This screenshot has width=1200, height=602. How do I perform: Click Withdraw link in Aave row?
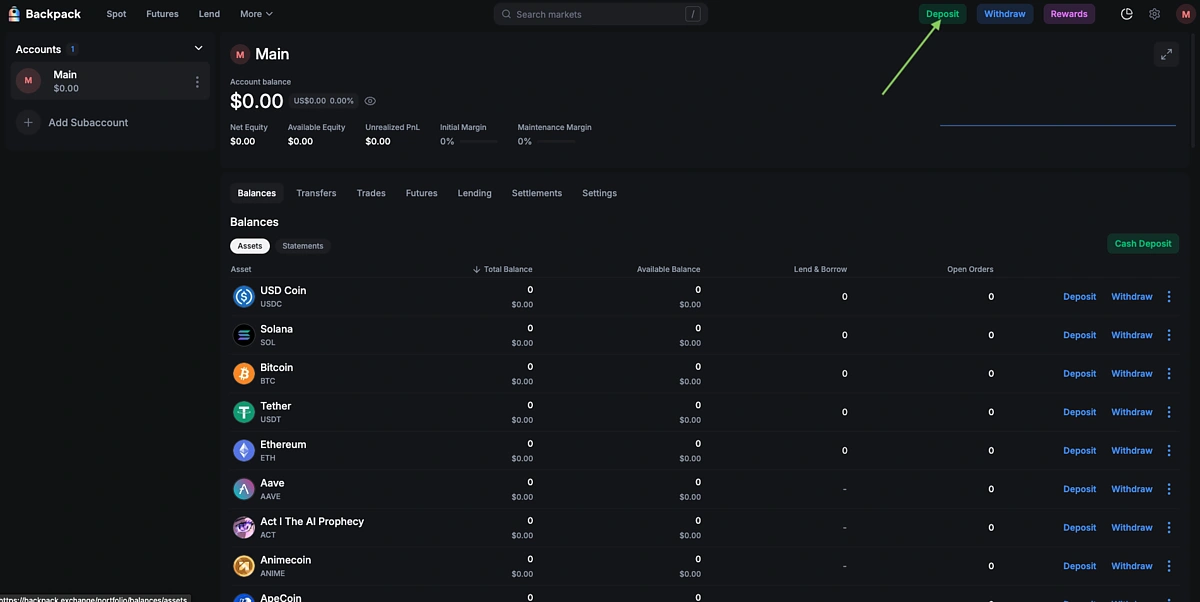pos(1132,489)
